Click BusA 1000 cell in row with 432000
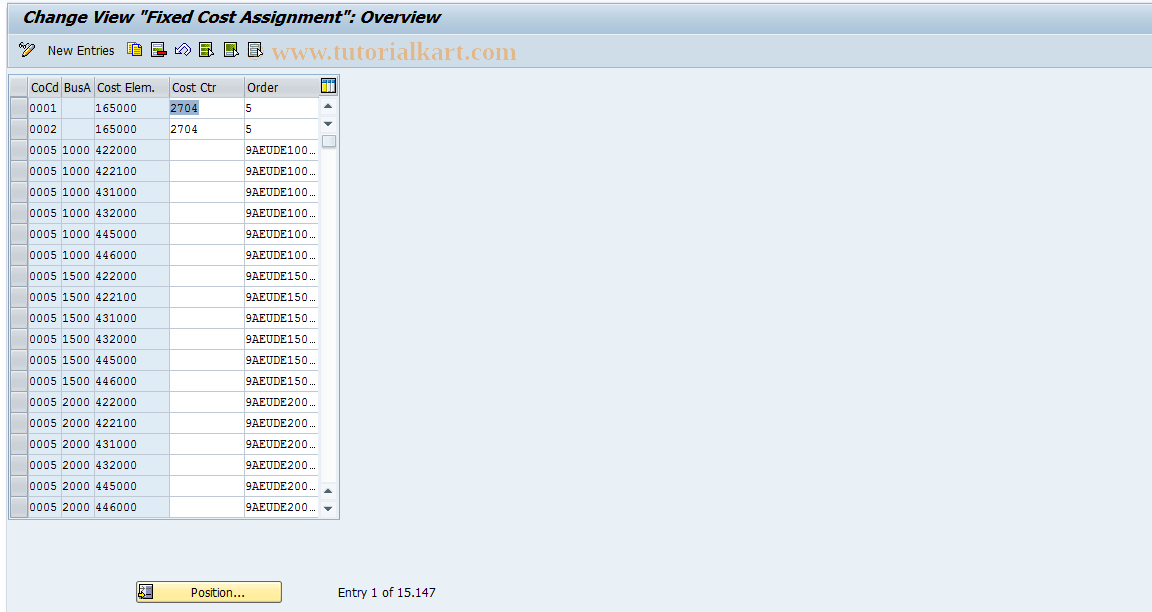Screen dimensions: 1152x612 tap(78, 213)
